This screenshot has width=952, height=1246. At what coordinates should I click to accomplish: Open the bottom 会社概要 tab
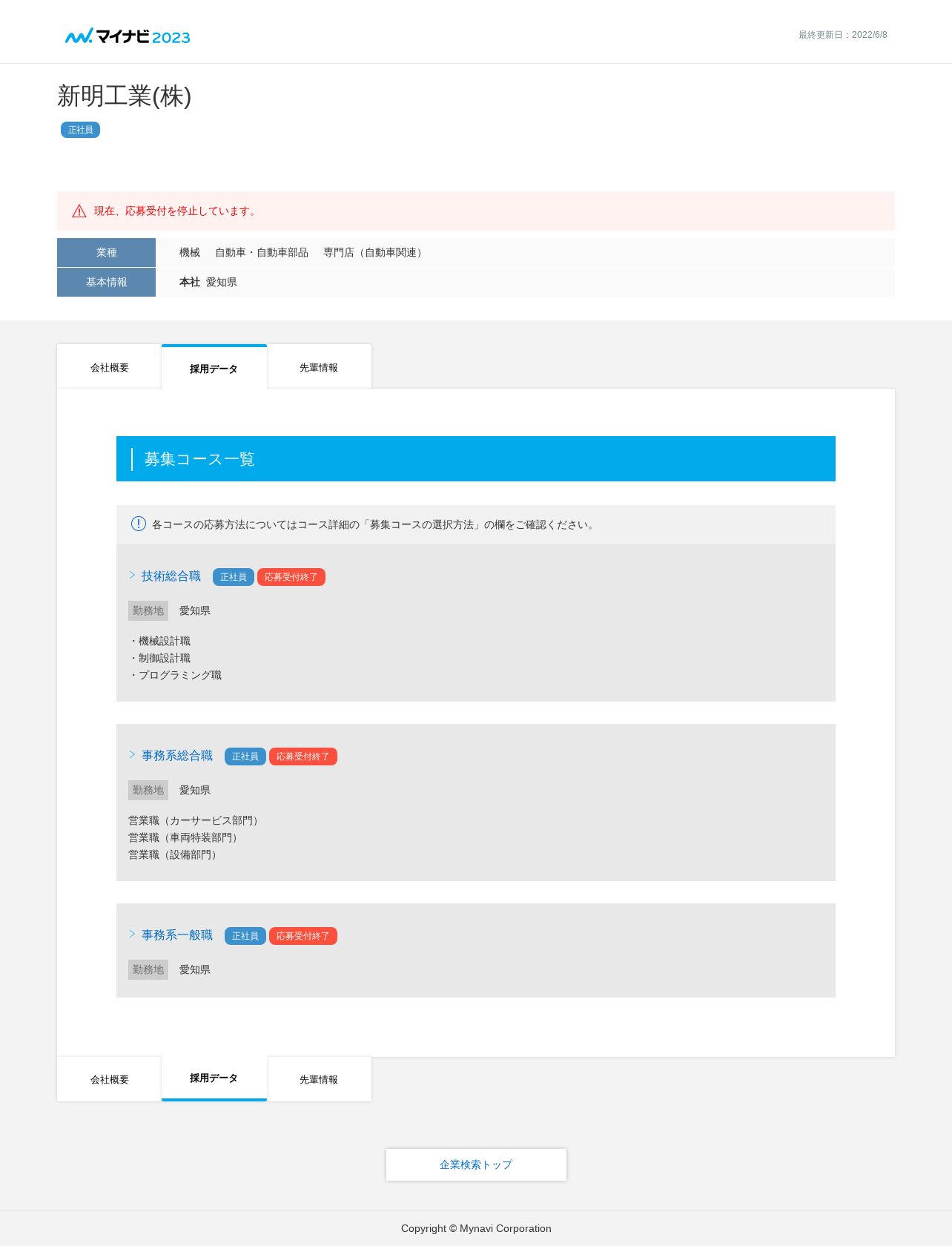tap(109, 1079)
